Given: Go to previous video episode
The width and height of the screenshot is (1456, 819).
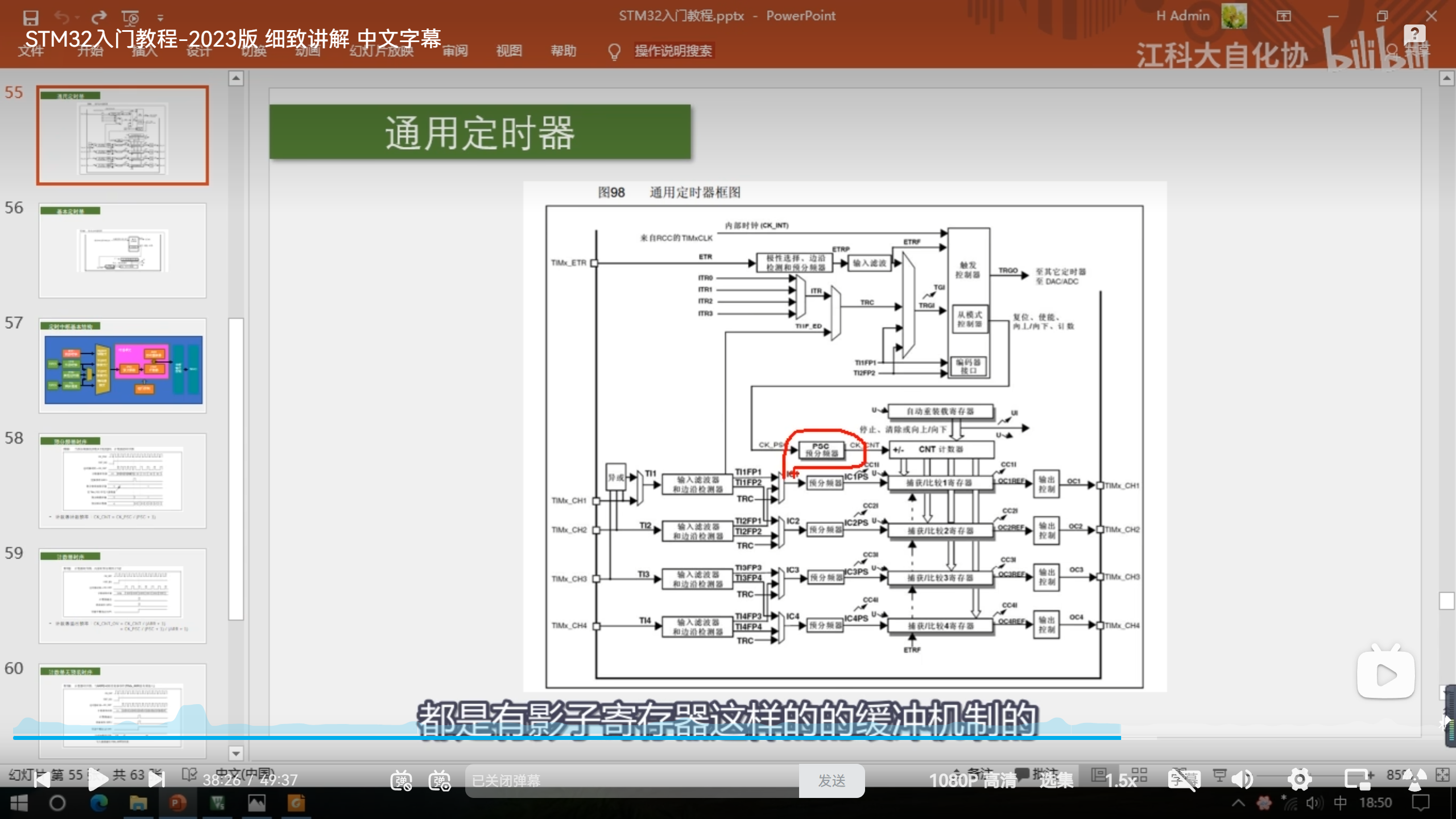Looking at the screenshot, I should pyautogui.click(x=41, y=780).
